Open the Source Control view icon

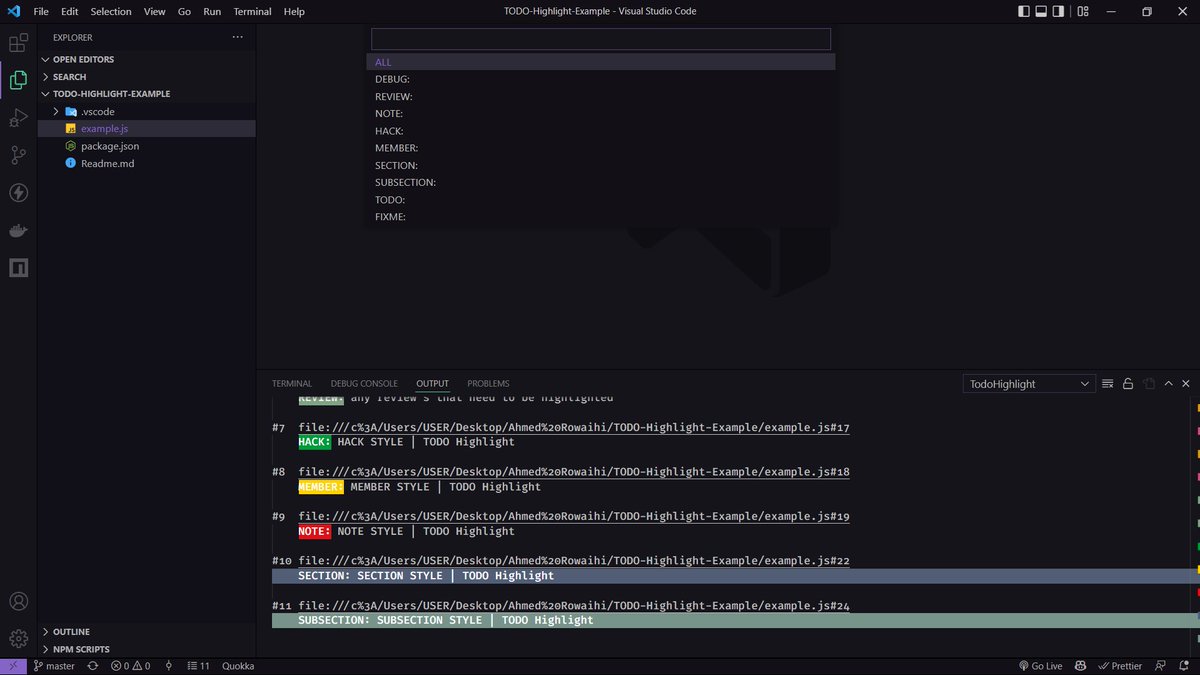coord(18,155)
